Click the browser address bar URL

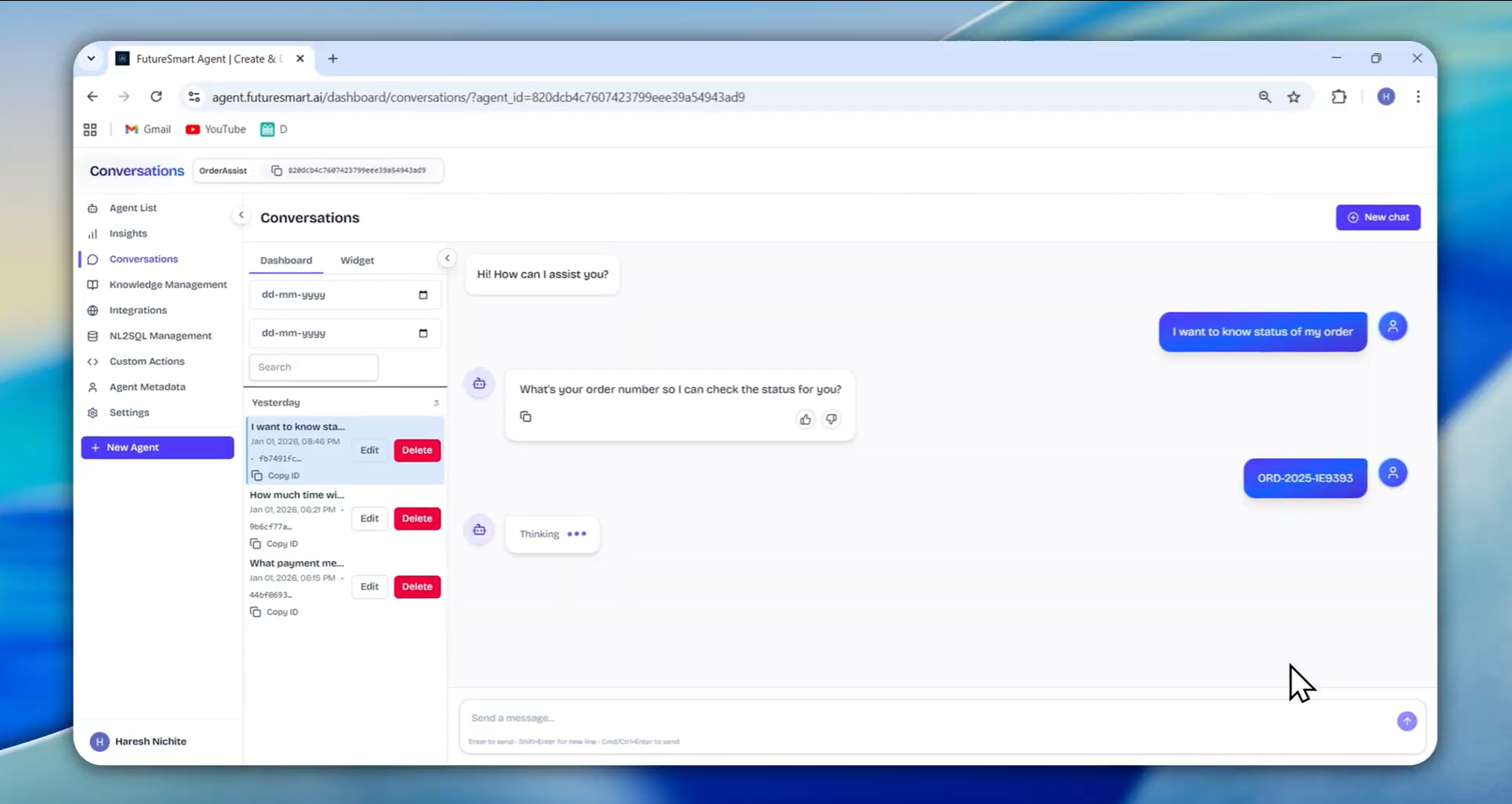478,97
